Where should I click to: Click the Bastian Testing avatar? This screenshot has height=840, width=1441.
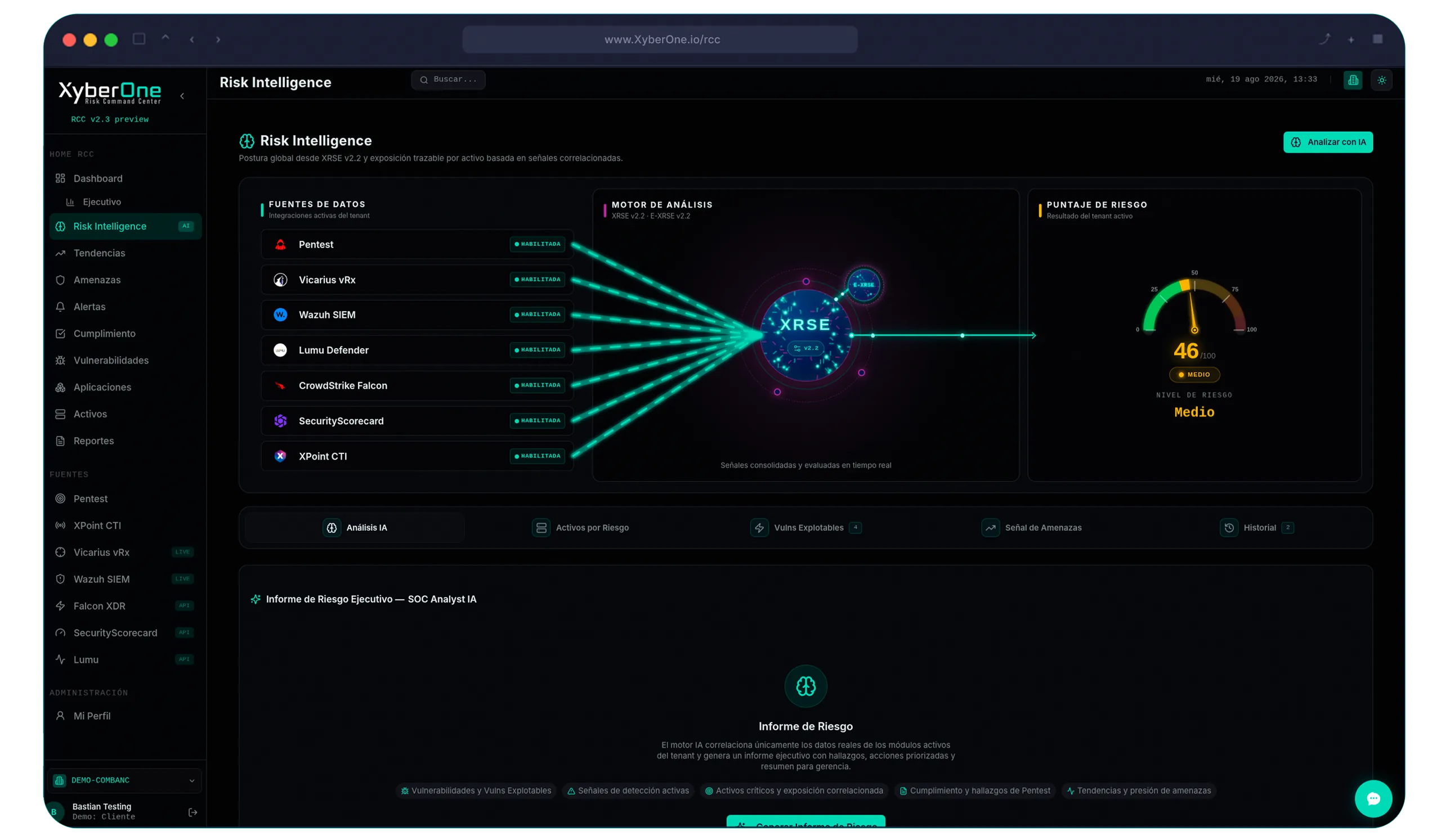[55, 812]
